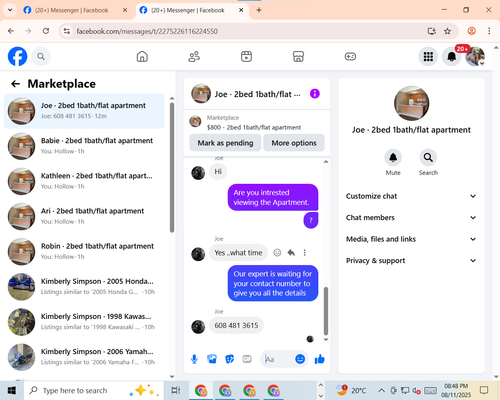
Task: Click the '608 481 3615' message
Action: pyautogui.click(x=236, y=325)
